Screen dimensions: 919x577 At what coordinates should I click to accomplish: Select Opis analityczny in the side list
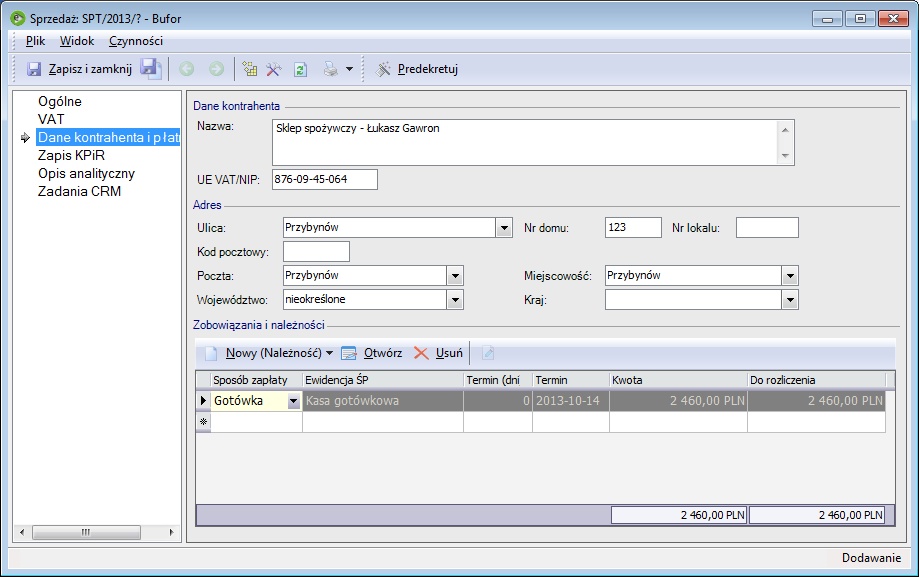[x=86, y=174]
